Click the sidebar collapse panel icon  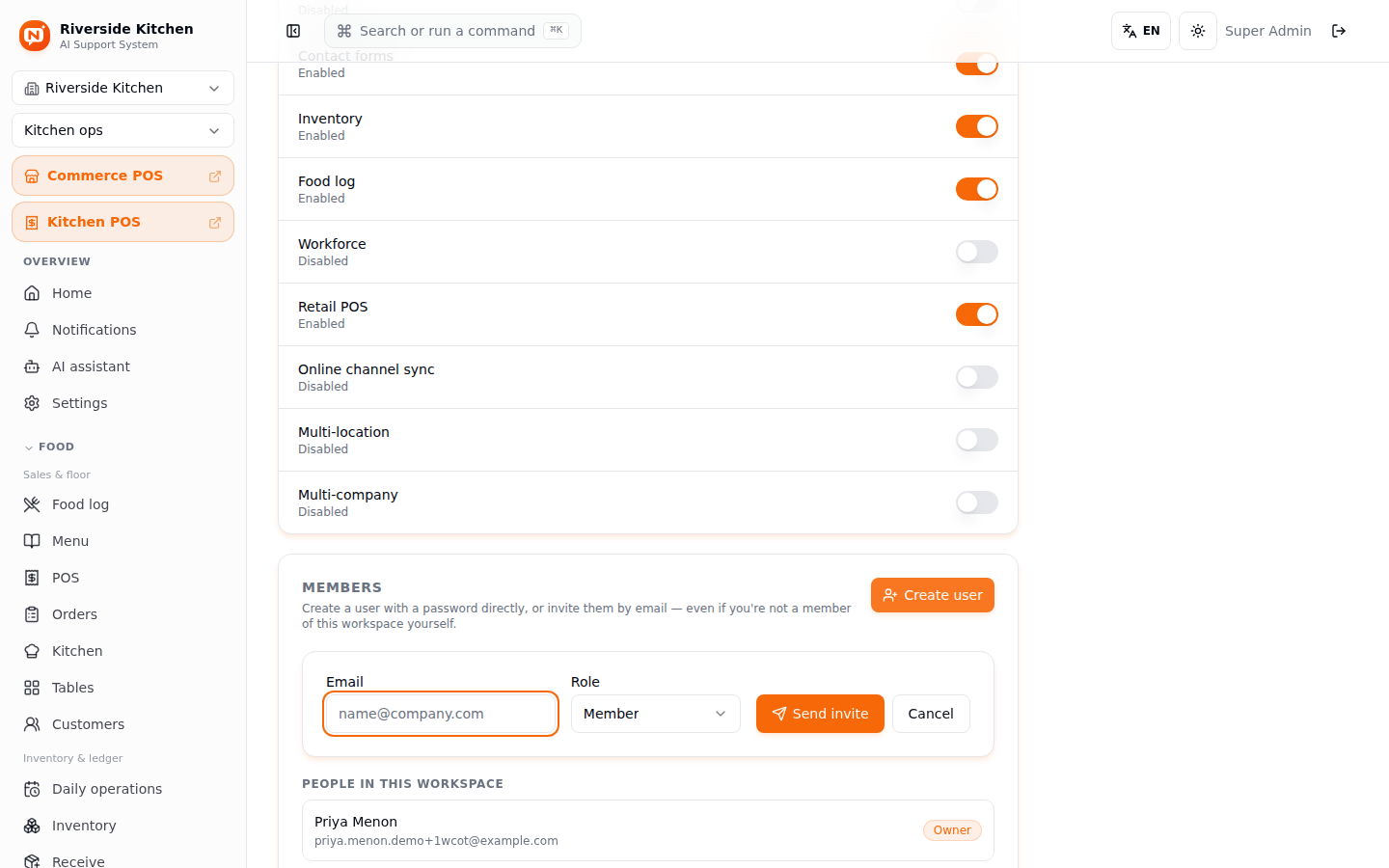click(293, 31)
